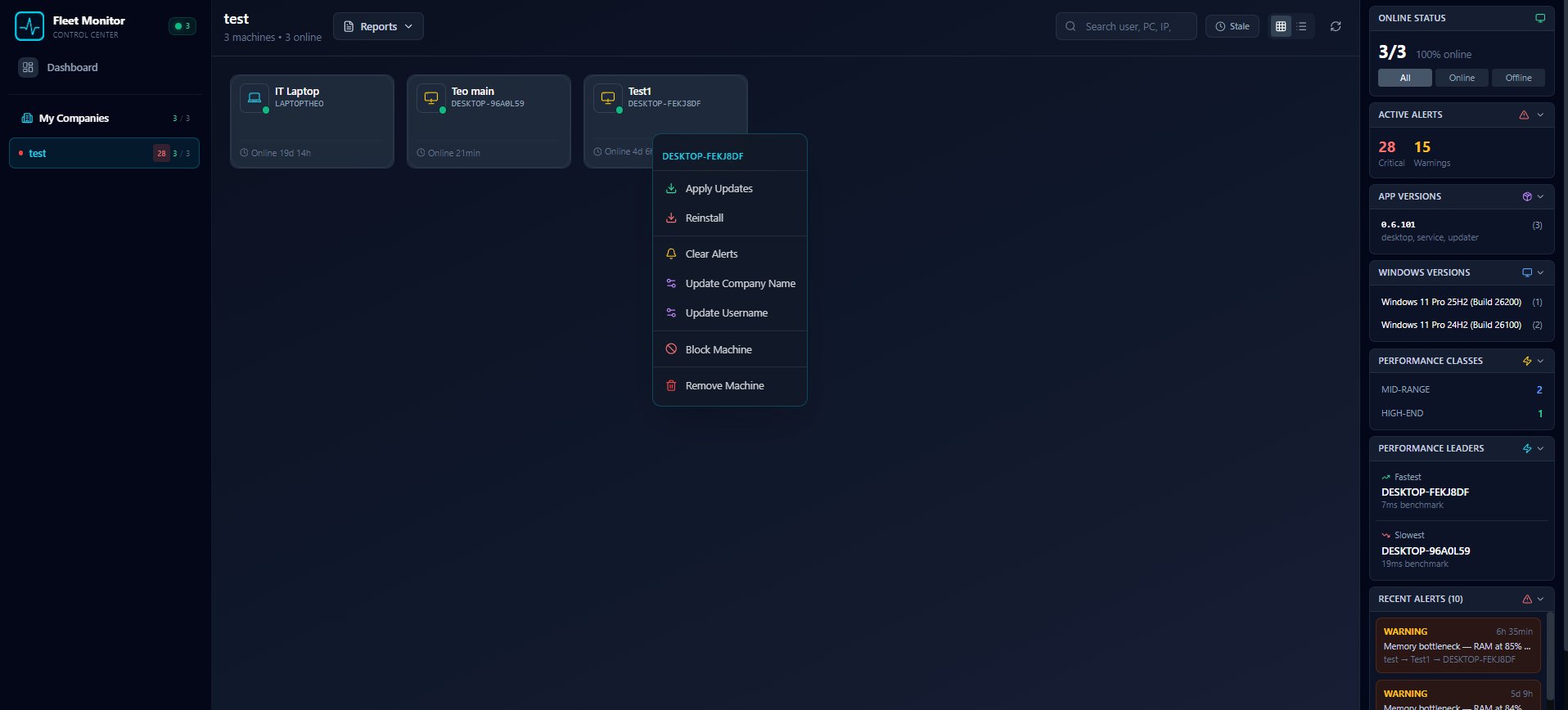The height and width of the screenshot is (710, 1568).
Task: Filter by MID-RANGE performance class
Action: pos(1462,389)
